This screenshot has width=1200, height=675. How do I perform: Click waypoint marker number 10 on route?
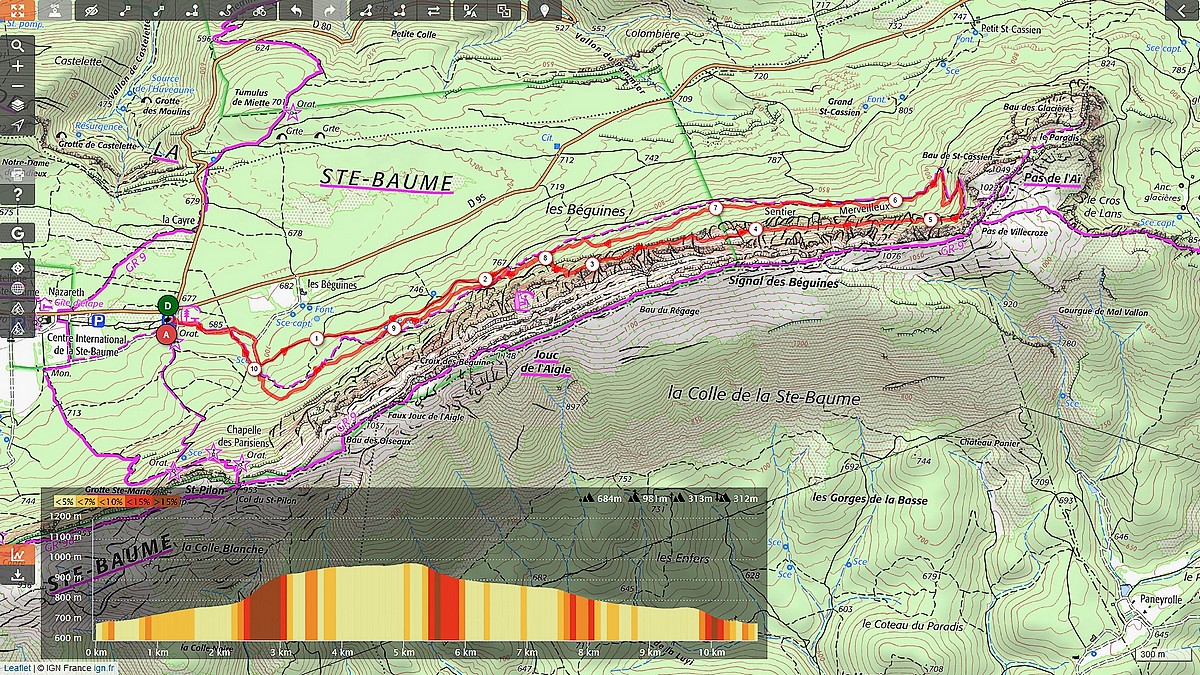[255, 369]
